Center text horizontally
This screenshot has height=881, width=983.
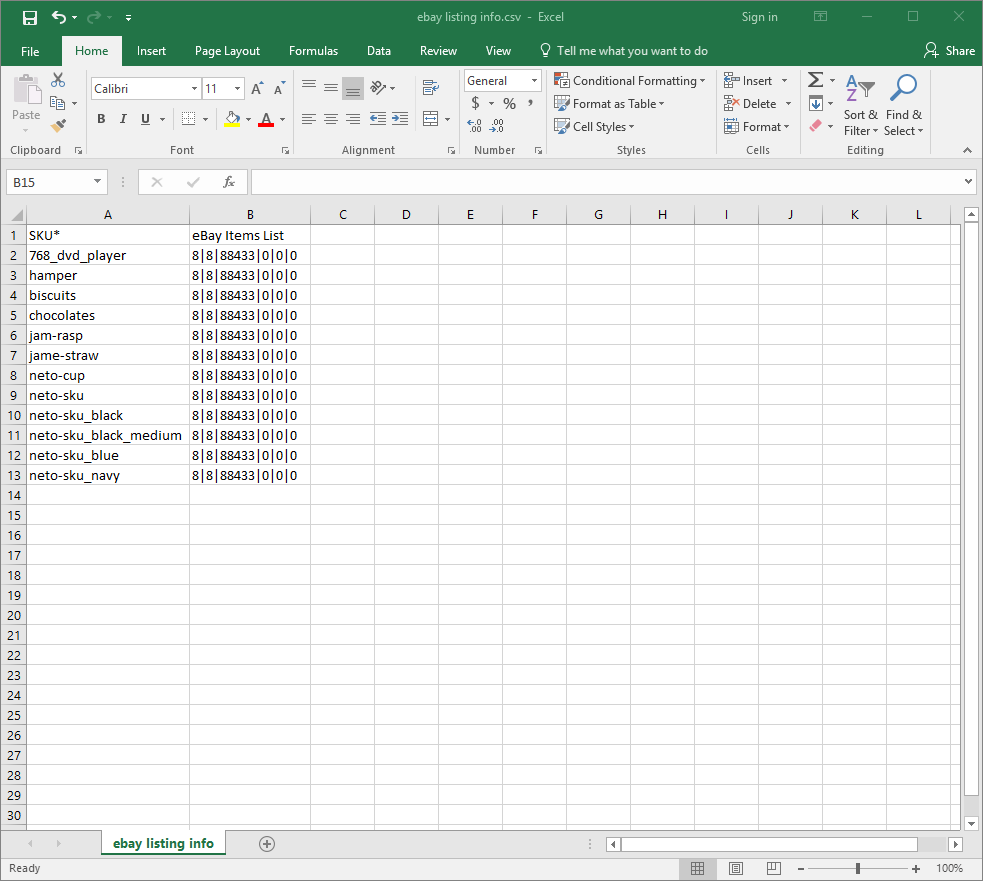(x=331, y=119)
